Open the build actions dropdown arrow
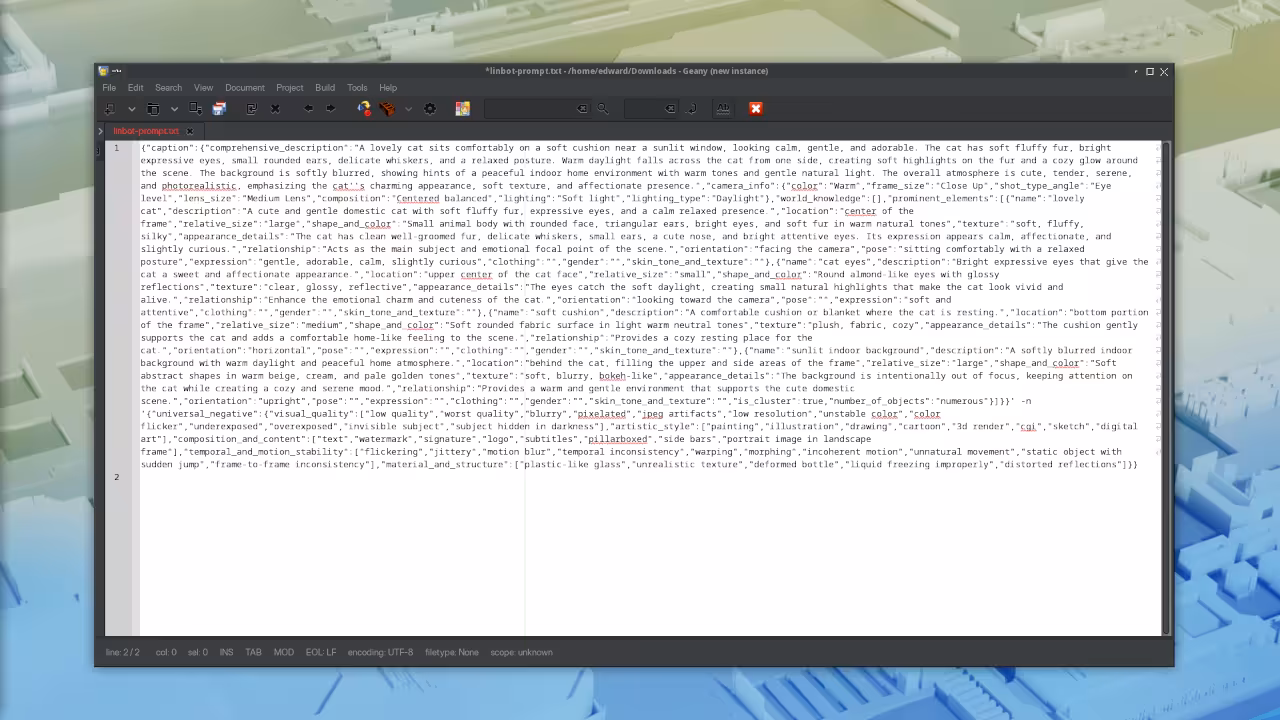1280x720 pixels. [408, 108]
